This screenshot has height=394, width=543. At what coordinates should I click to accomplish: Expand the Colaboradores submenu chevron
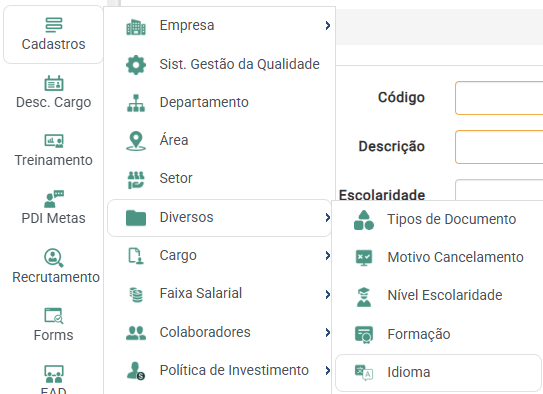(x=328, y=332)
